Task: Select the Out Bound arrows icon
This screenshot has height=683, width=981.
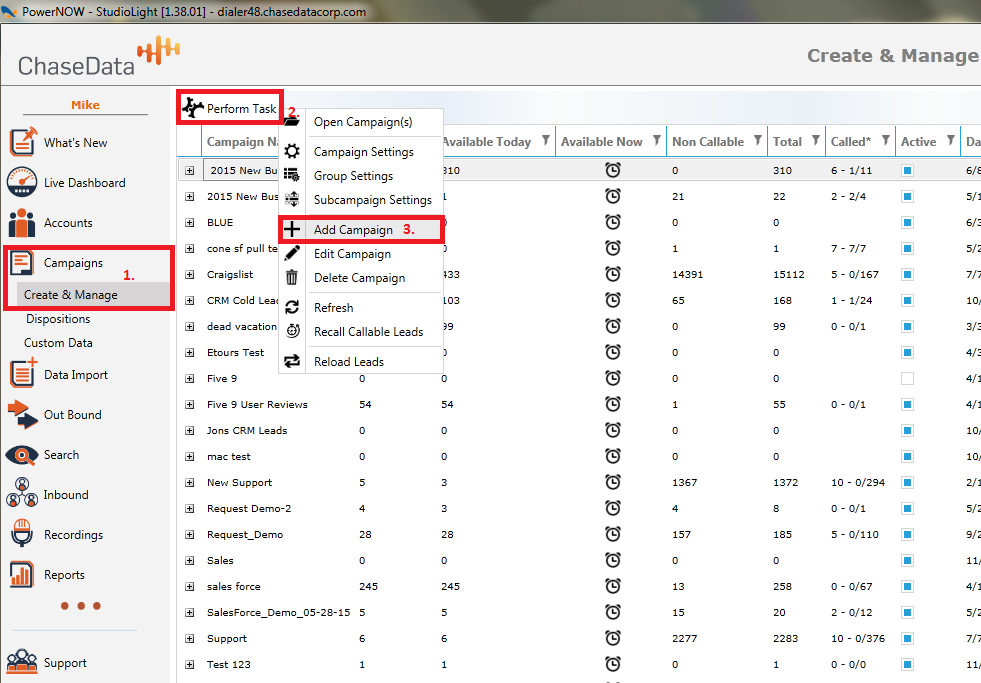Action: coord(22,414)
